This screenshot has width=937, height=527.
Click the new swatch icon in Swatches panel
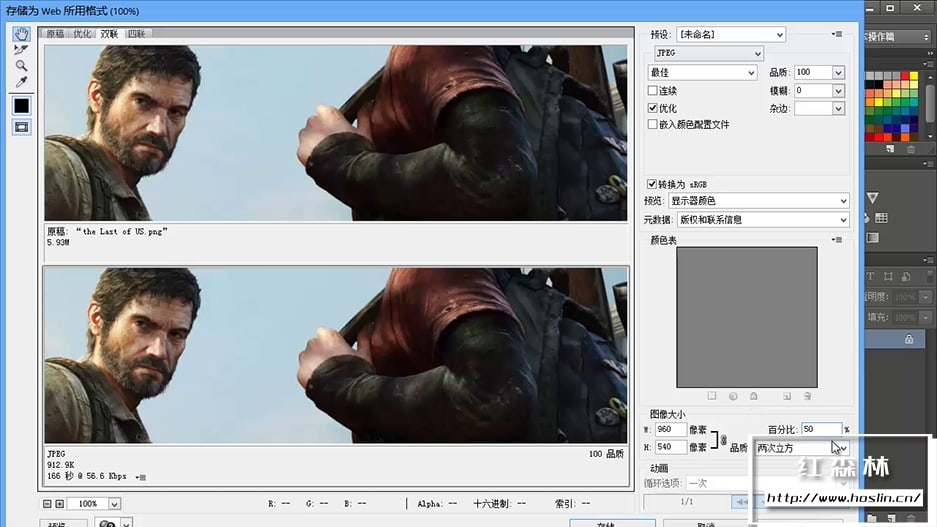[890, 149]
